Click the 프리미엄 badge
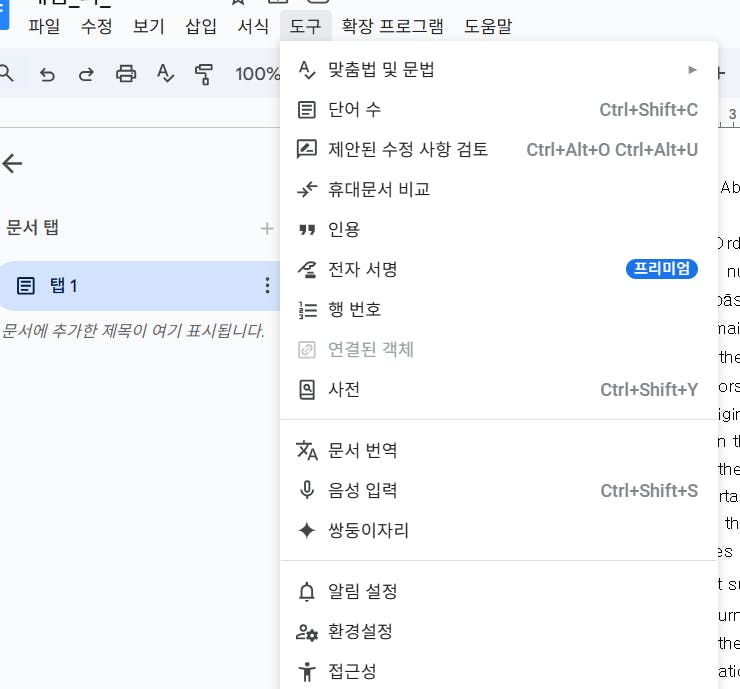The image size is (740, 689). click(x=662, y=269)
